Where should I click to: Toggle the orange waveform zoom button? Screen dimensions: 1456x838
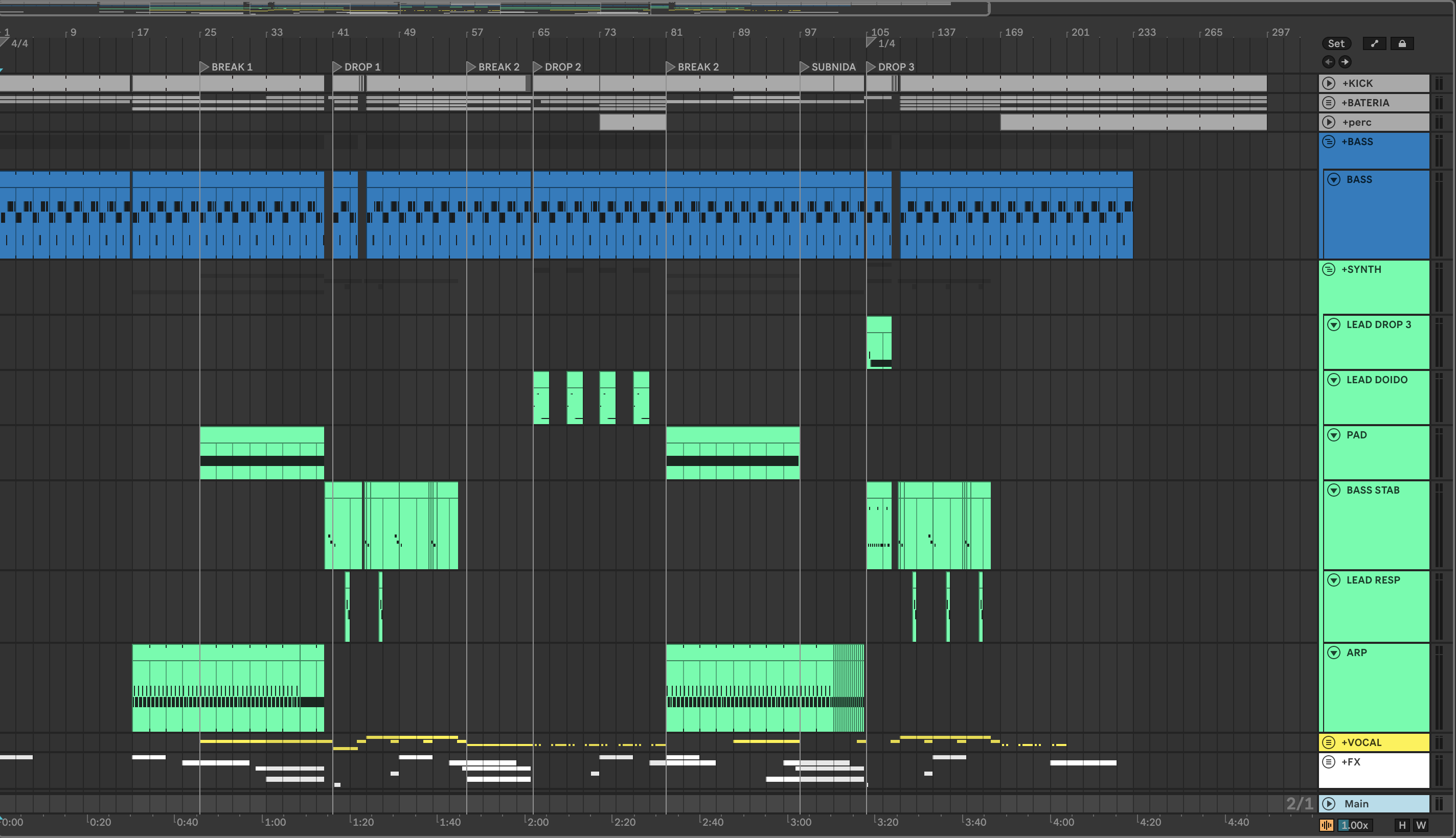tap(1327, 825)
